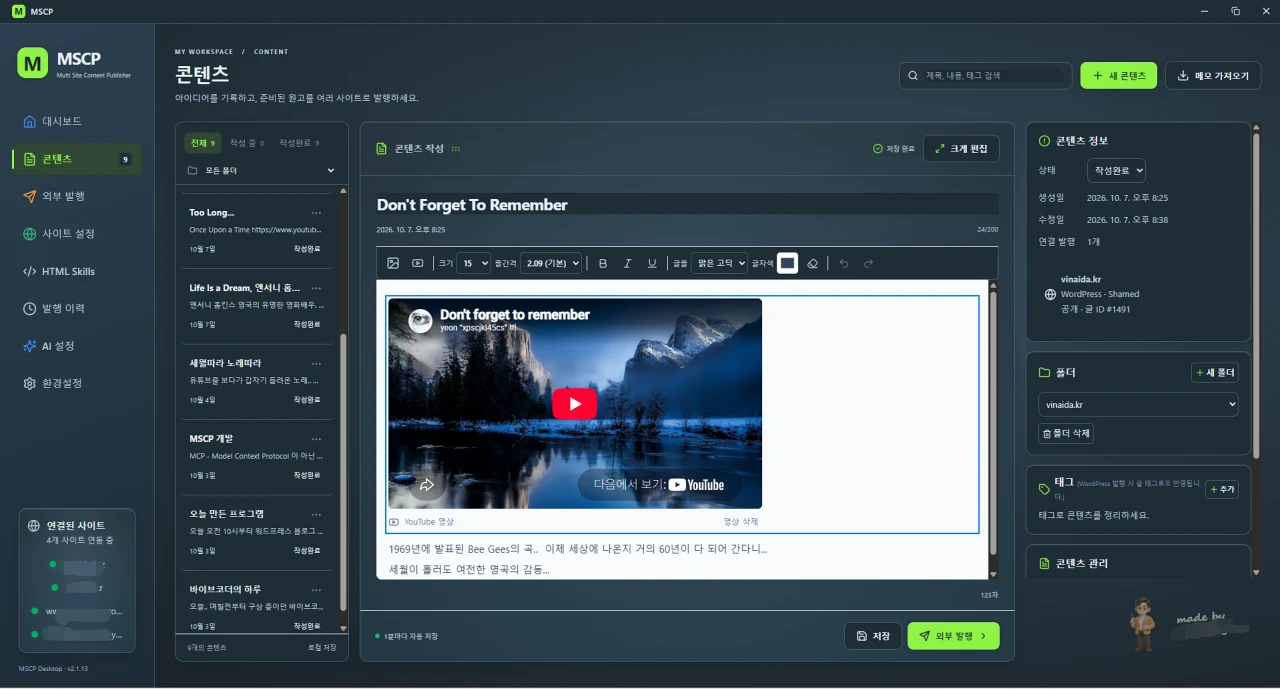Viewport: 1280px width, 689px height.
Task: Undo the last edit in the editor
Action: click(843, 263)
